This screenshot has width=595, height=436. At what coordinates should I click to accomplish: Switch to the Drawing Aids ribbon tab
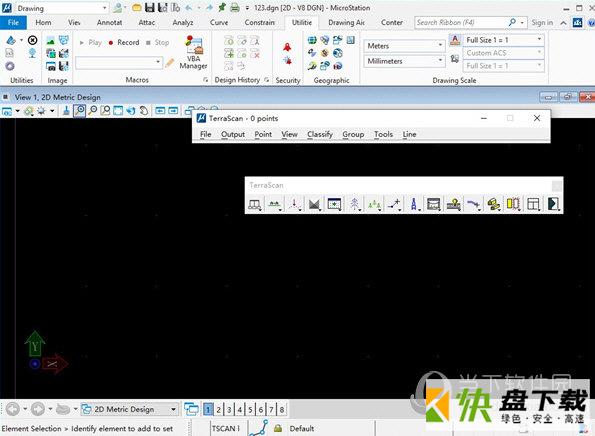tap(346, 22)
